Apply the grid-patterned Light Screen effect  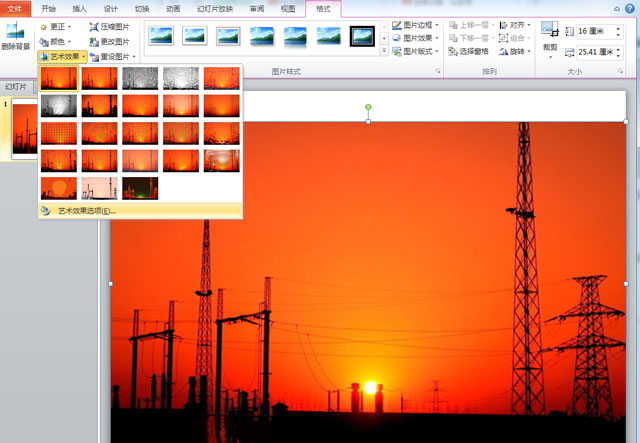tap(59, 133)
